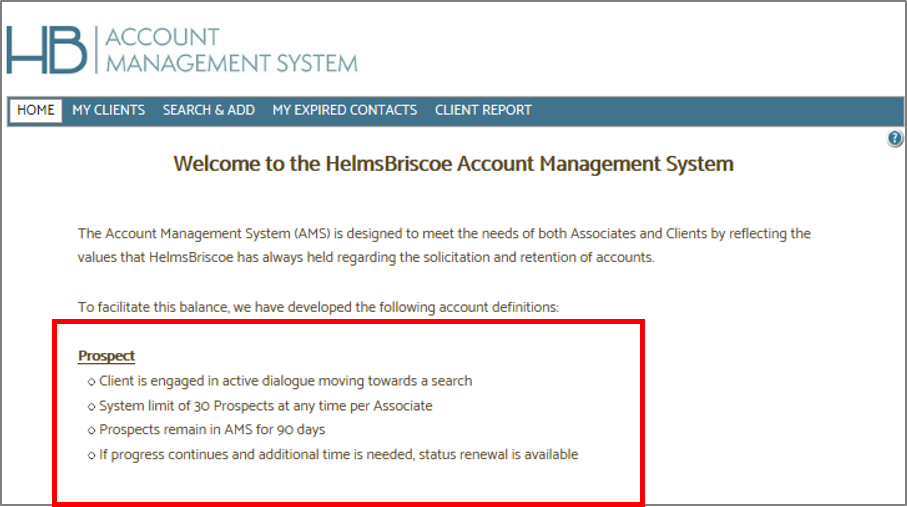The width and height of the screenshot is (907, 507).
Task: Click the diamond bullet before 'Prospects remain in AMS'
Action: [x=91, y=430]
